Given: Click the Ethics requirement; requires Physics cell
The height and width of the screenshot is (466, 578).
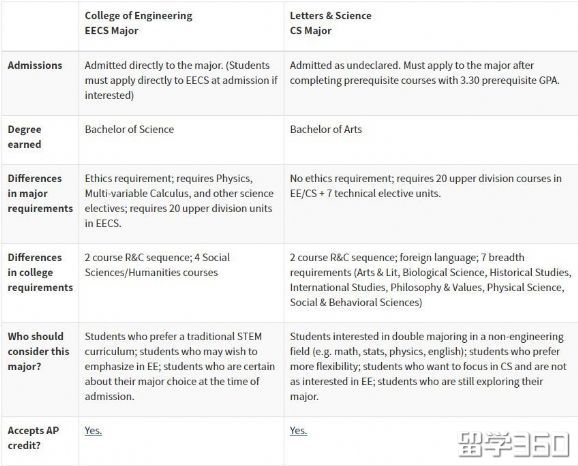Looking at the screenshot, I should pos(179,201).
